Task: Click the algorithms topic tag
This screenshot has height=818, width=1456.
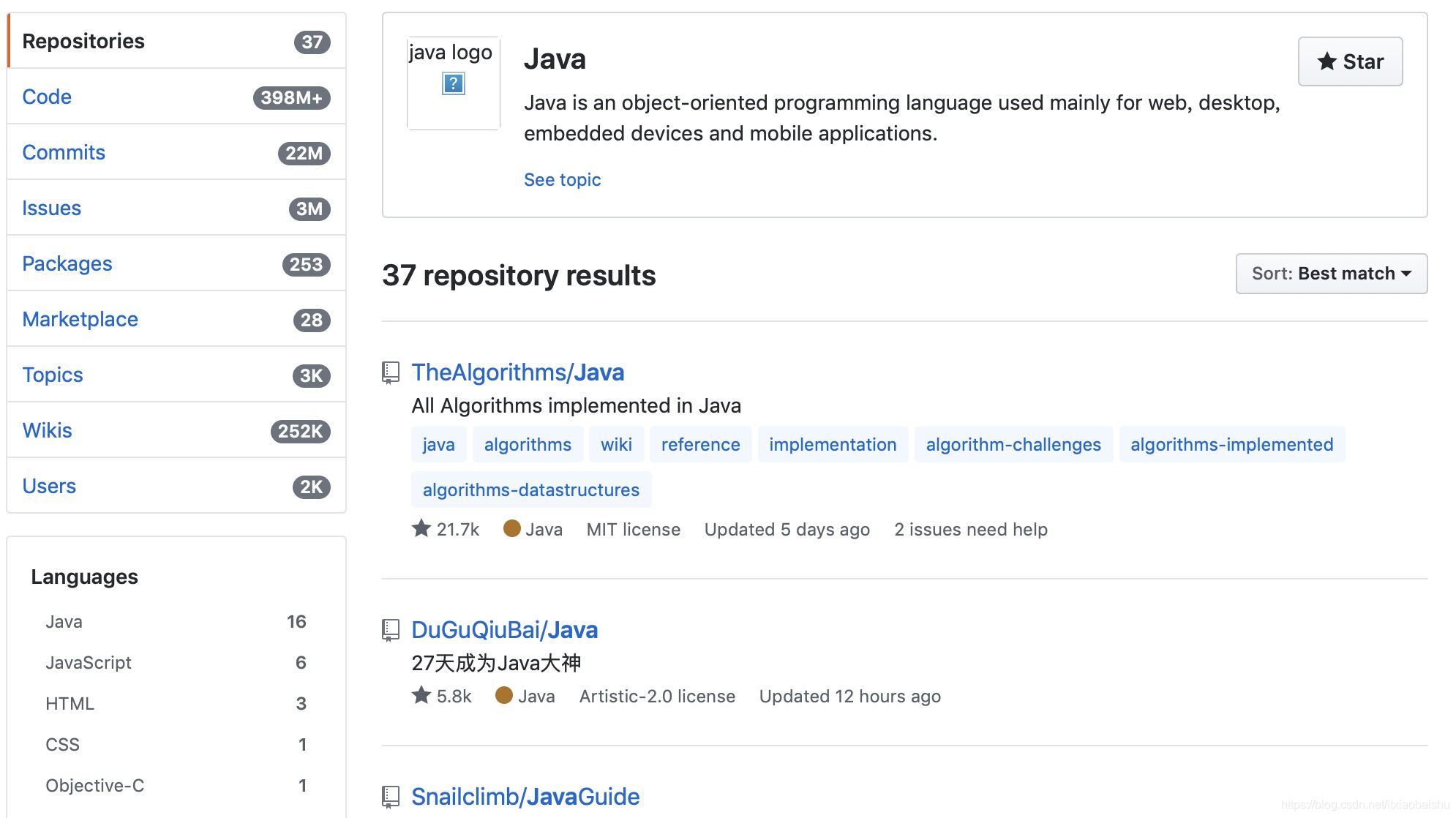Action: pyautogui.click(x=528, y=445)
